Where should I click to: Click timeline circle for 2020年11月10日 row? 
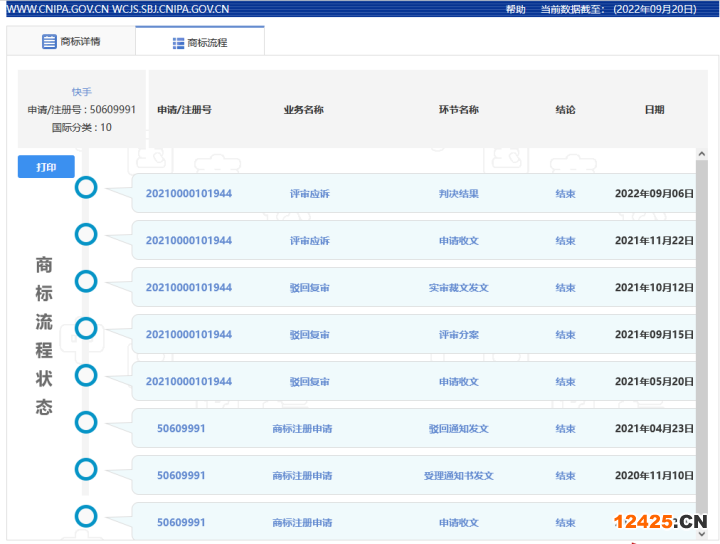click(x=86, y=469)
